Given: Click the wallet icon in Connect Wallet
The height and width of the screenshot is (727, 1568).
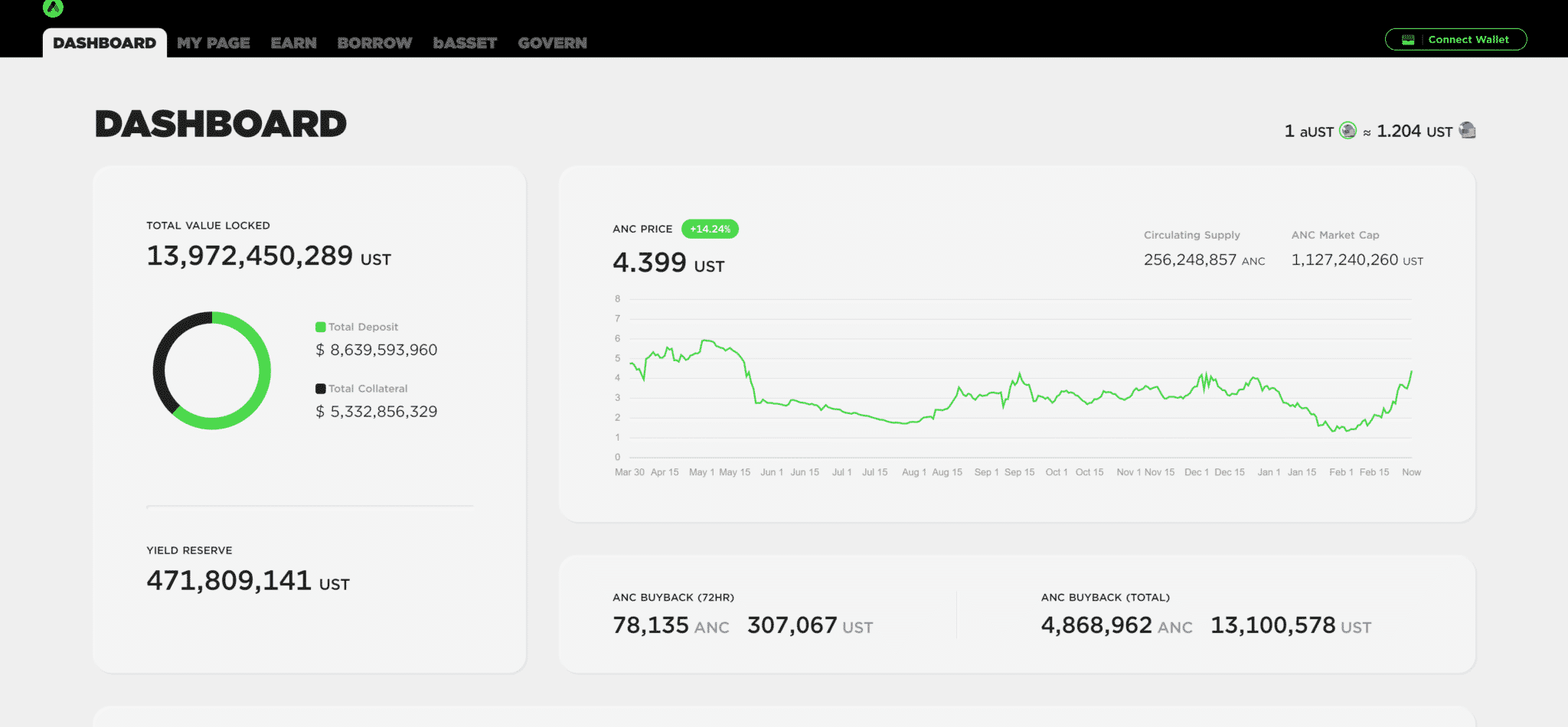Looking at the screenshot, I should [1407, 40].
